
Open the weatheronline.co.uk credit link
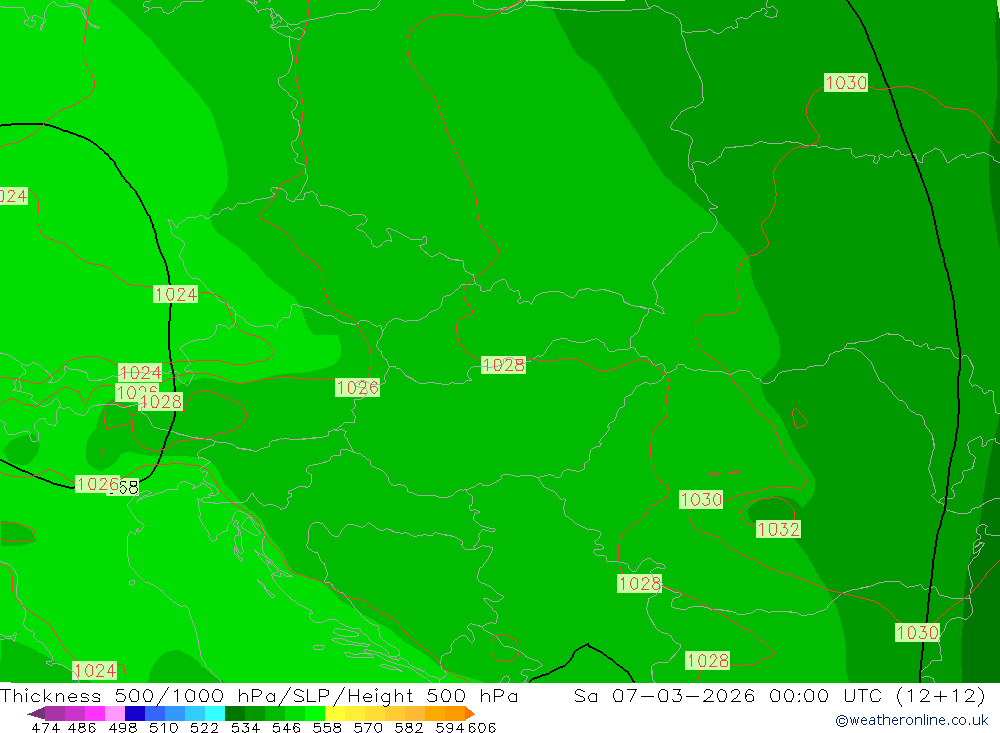(912, 720)
